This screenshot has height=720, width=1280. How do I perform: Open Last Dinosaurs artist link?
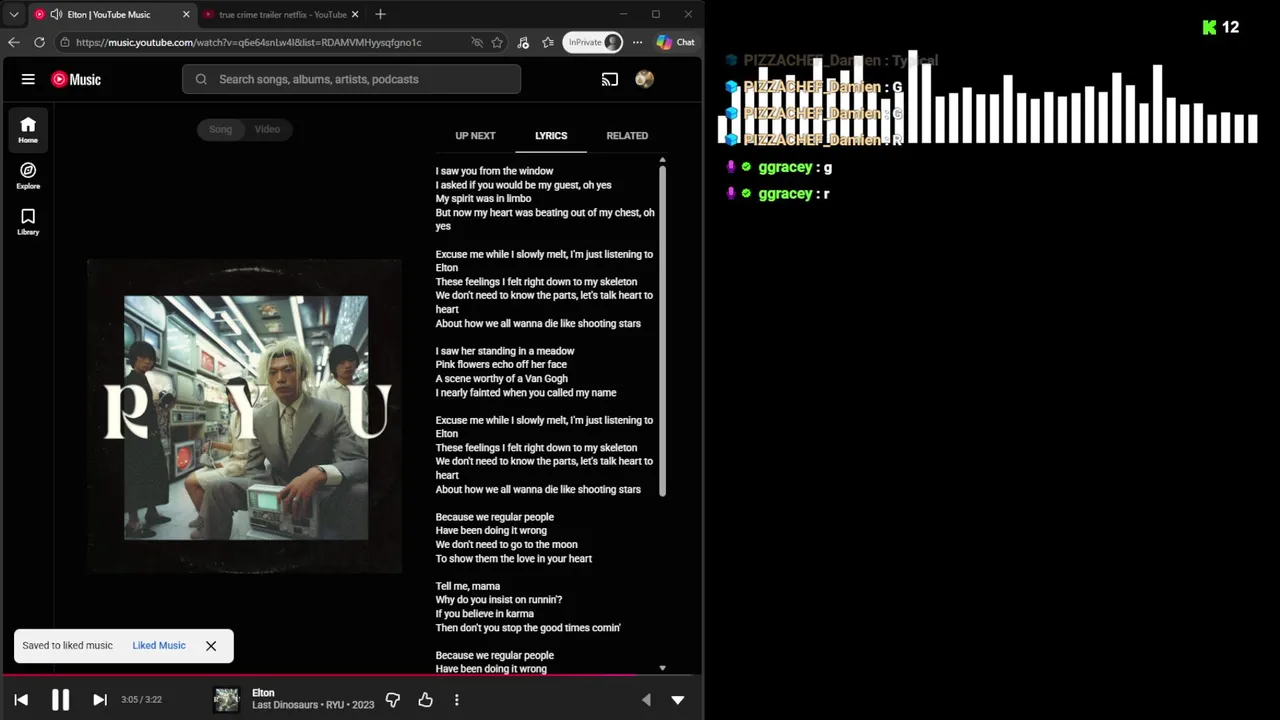[284, 705]
